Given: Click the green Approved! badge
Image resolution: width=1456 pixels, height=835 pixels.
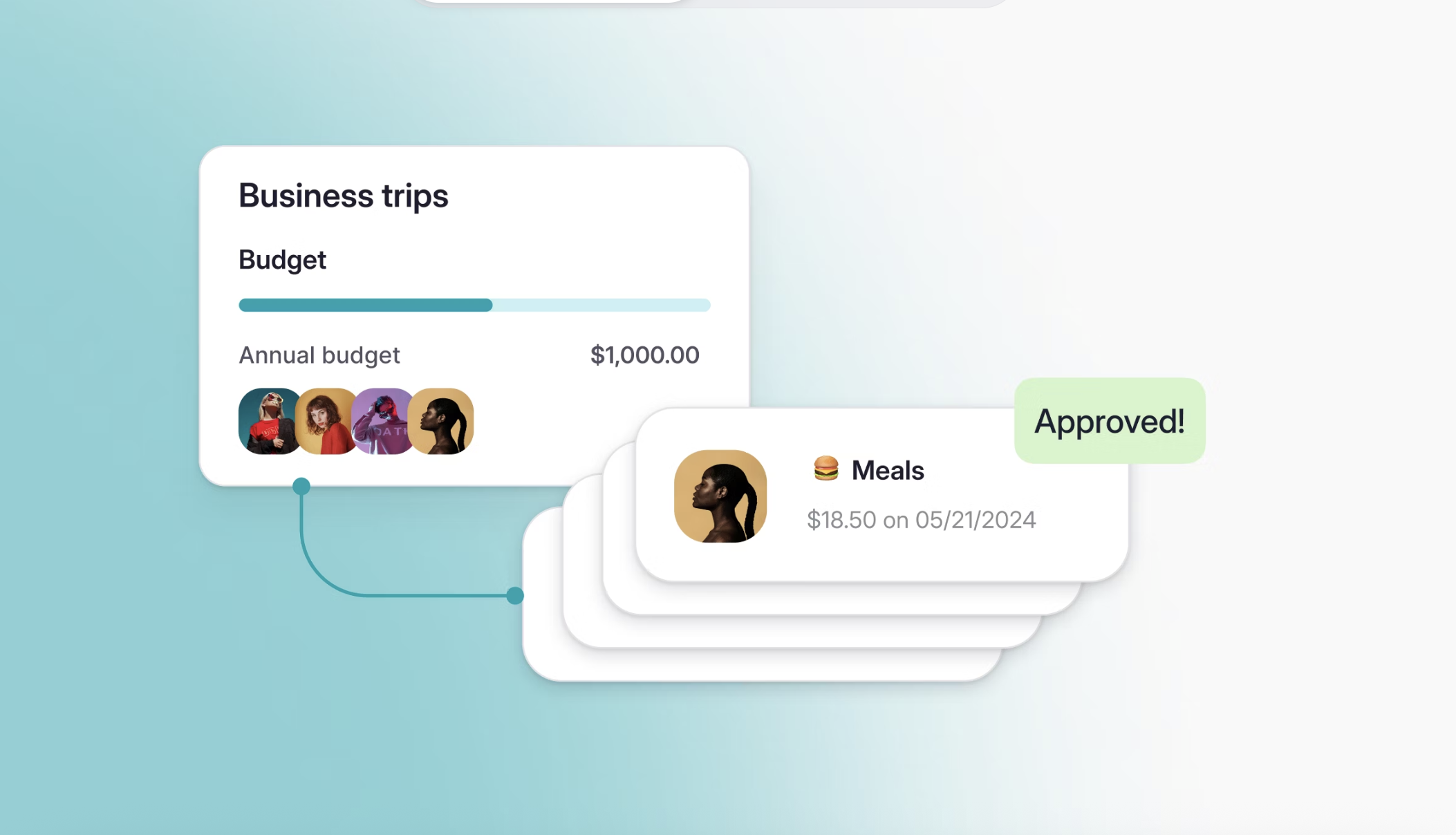Looking at the screenshot, I should [1110, 420].
